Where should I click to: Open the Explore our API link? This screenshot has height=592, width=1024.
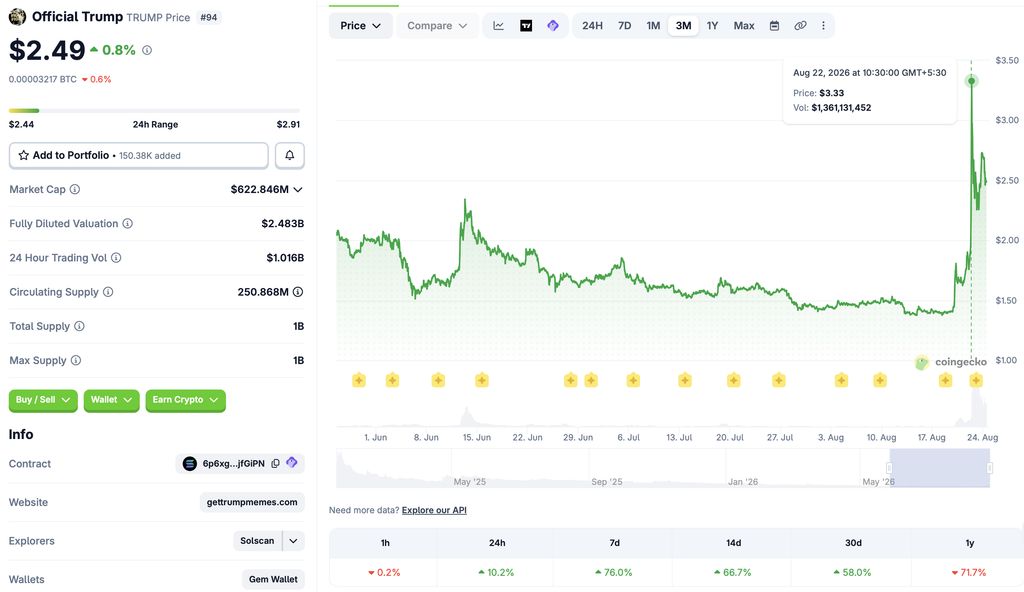[x=434, y=510]
